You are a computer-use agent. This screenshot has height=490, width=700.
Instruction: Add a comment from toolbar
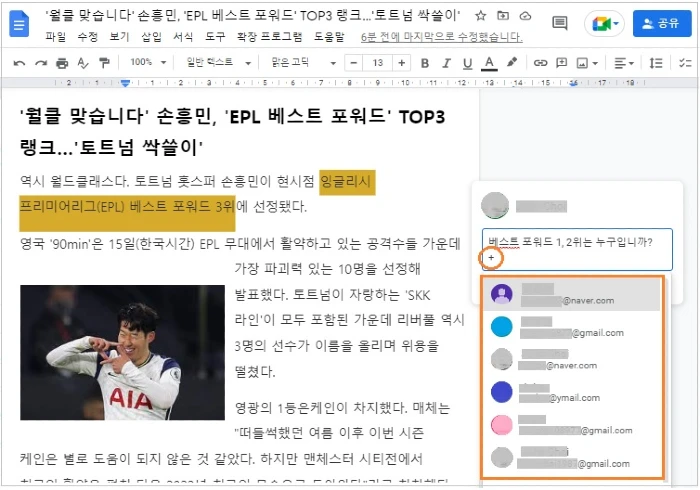pyautogui.click(x=561, y=63)
